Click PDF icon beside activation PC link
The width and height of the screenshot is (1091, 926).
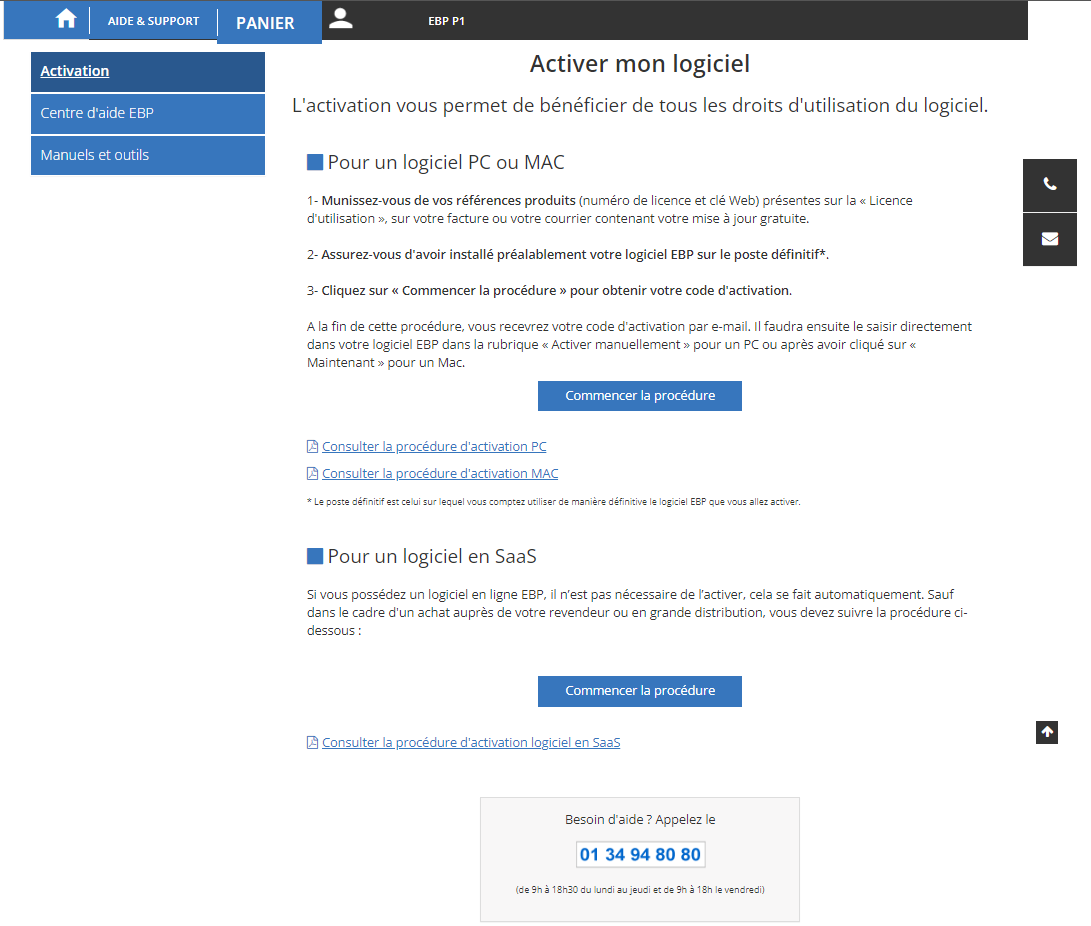312,447
